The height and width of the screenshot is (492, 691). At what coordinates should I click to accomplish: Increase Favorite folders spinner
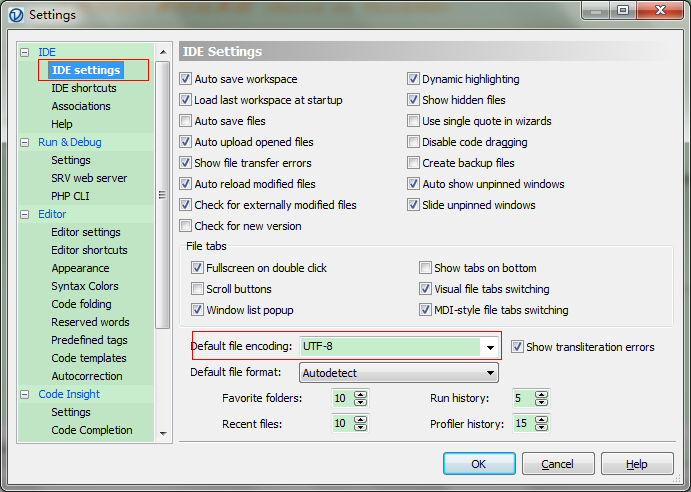[360, 394]
